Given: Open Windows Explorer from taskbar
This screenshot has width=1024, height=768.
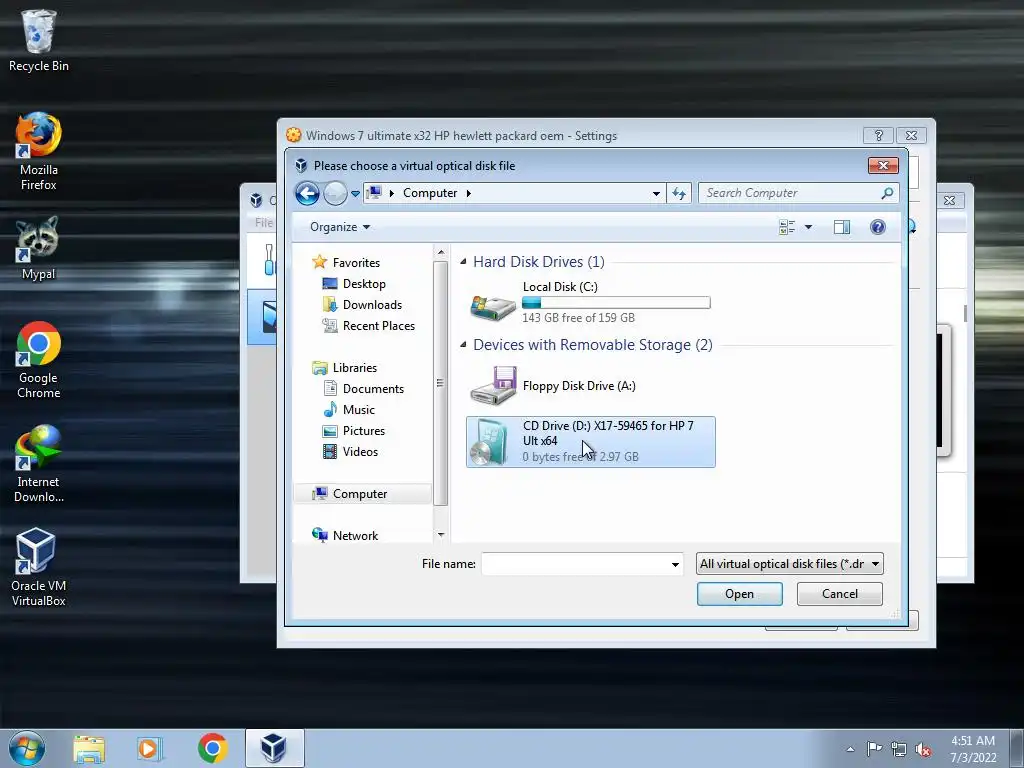Looking at the screenshot, I should [x=89, y=749].
